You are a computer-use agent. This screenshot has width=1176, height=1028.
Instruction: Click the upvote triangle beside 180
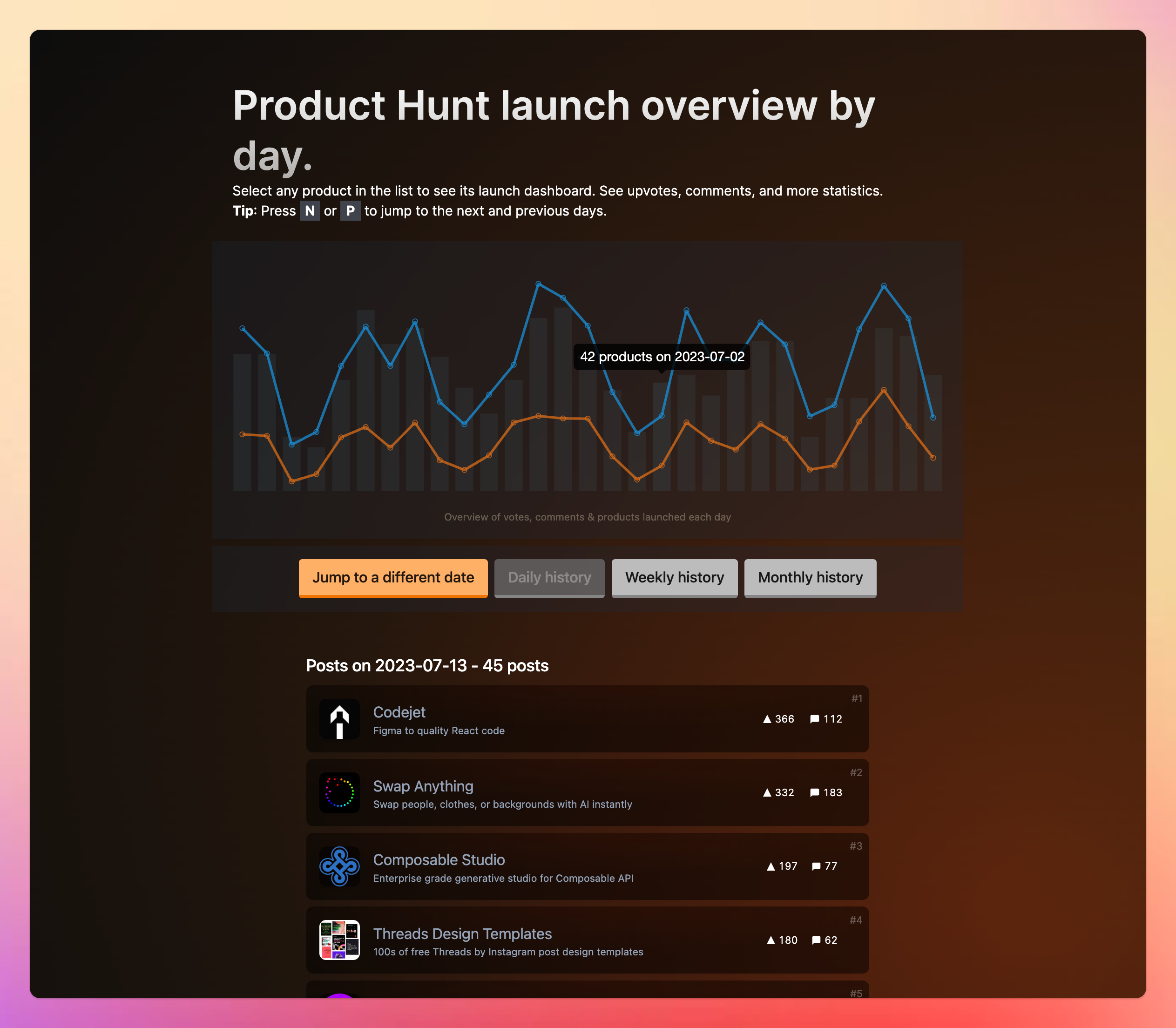coord(771,940)
